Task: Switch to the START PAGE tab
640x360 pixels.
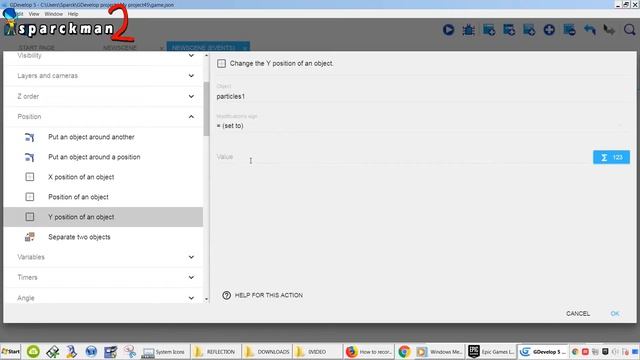Action: [x=36, y=48]
